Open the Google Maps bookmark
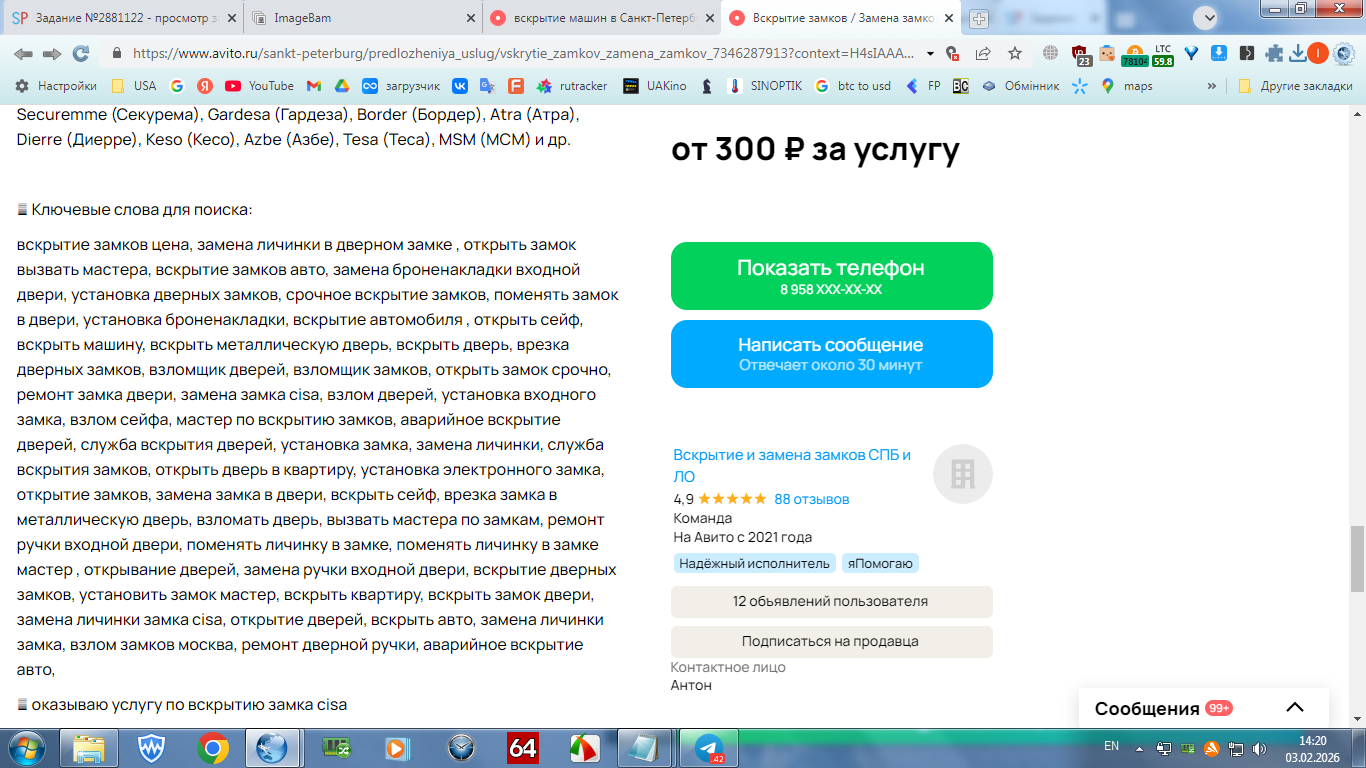The width and height of the screenshot is (1366, 768). 1126,86
